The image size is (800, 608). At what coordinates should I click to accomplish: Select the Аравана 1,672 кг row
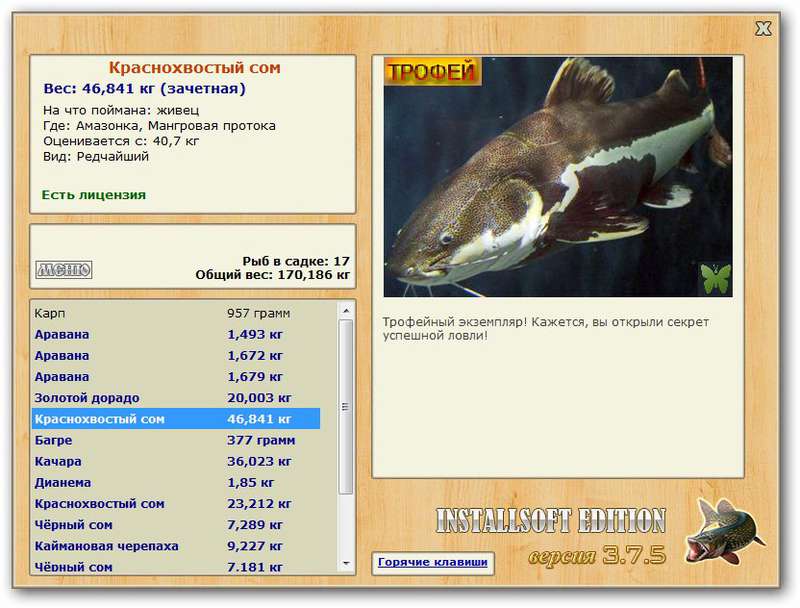(x=176, y=356)
